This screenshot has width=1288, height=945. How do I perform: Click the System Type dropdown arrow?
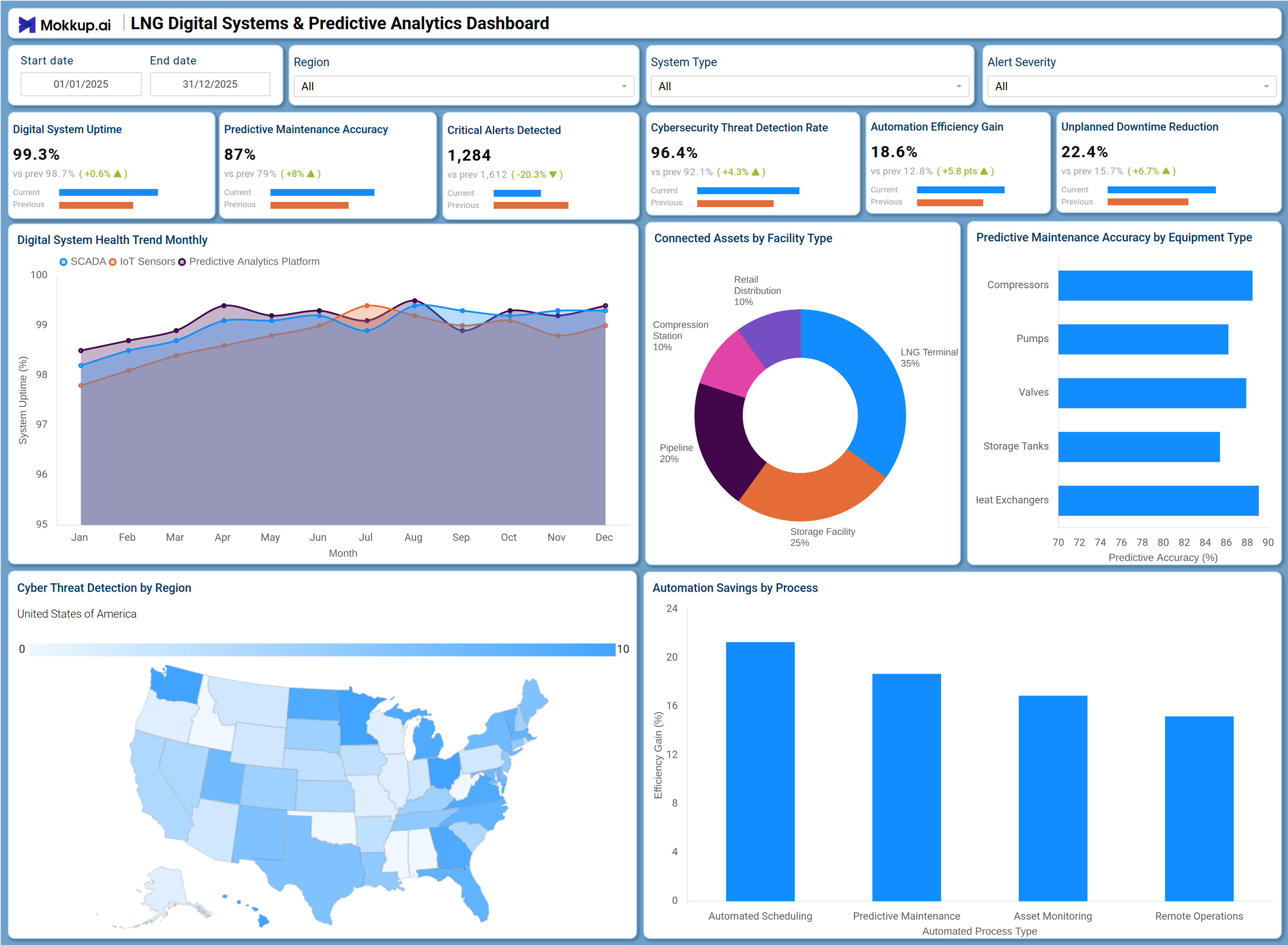pyautogui.click(x=959, y=86)
